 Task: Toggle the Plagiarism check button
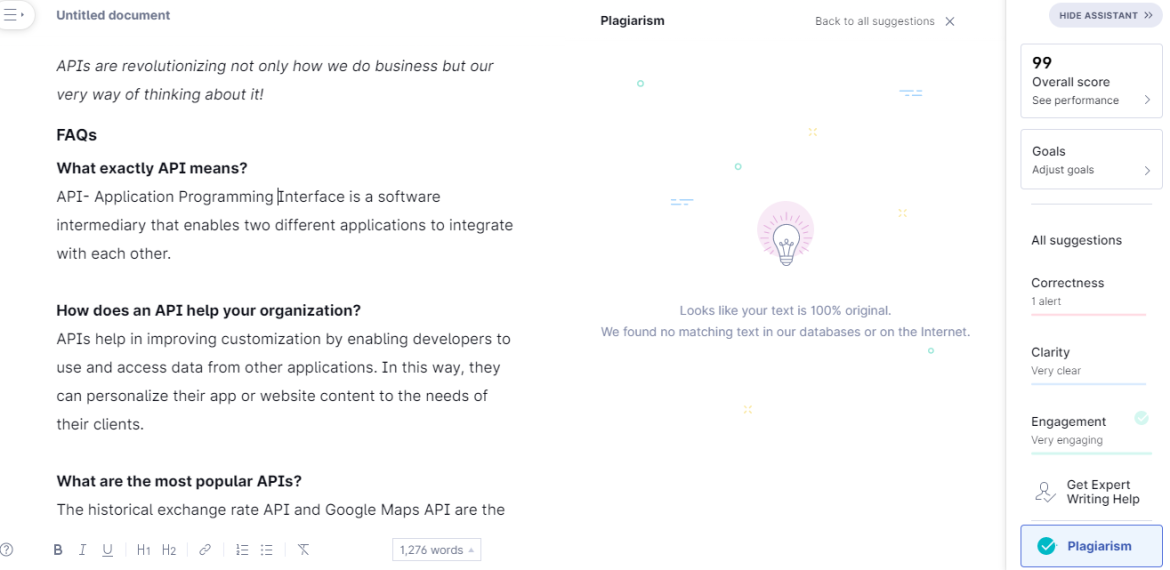(x=1091, y=546)
